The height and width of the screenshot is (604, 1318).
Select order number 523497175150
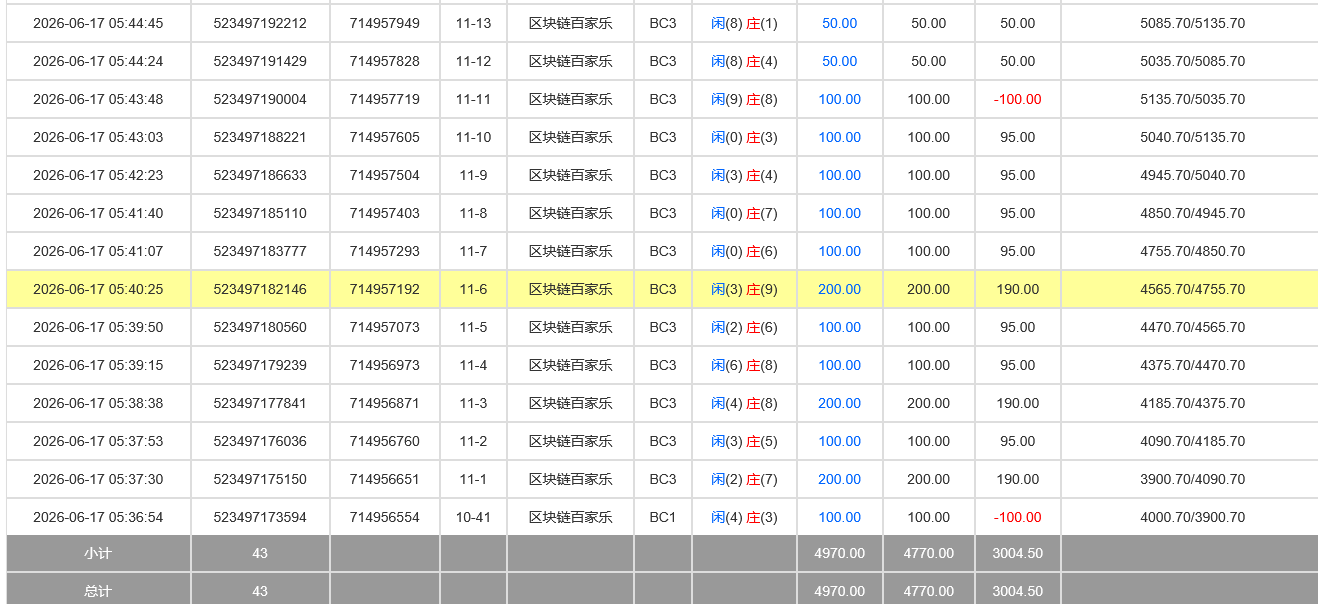point(260,479)
